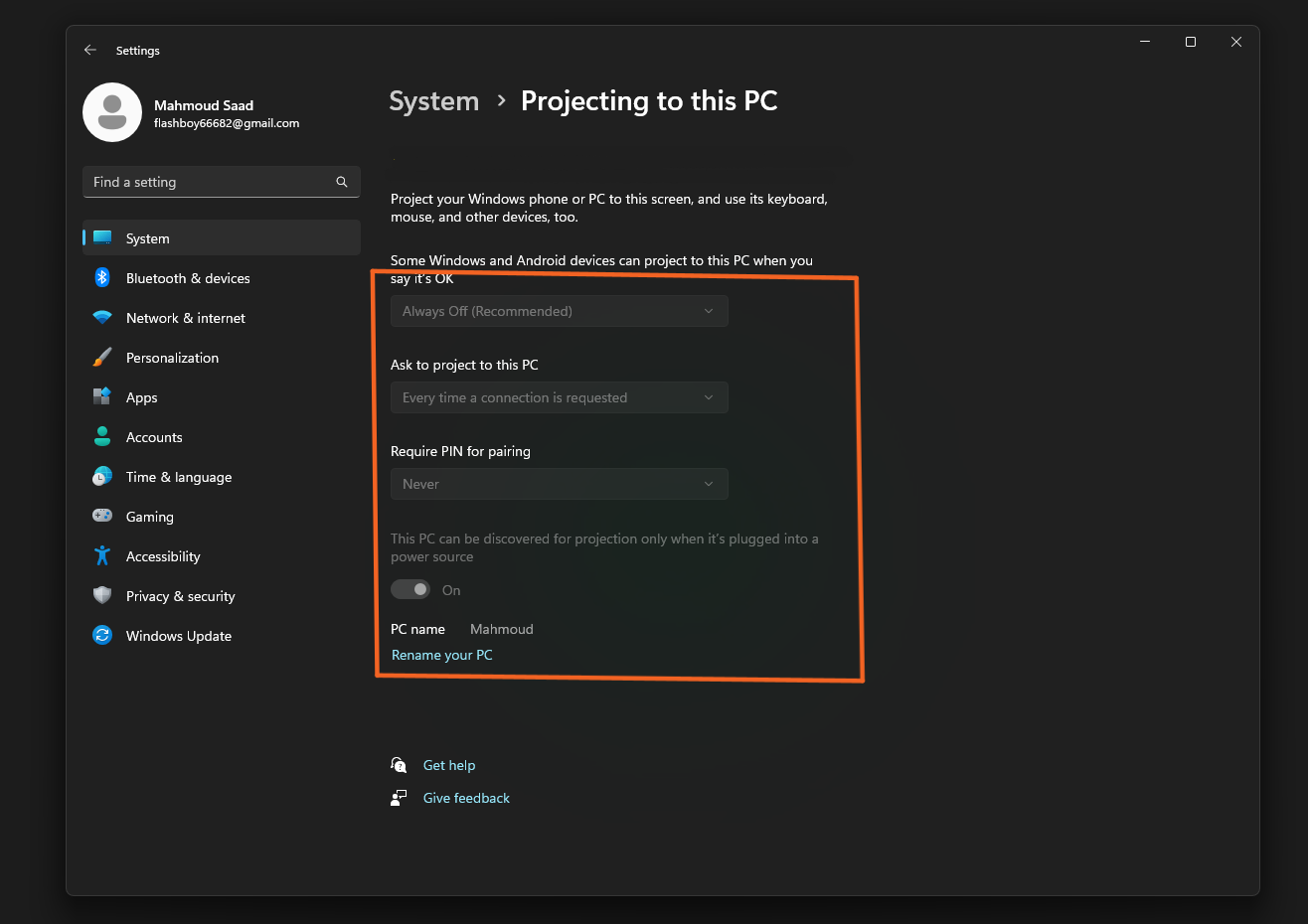Click the Network & internet wifi icon
This screenshot has width=1308, height=924.
pyautogui.click(x=102, y=318)
